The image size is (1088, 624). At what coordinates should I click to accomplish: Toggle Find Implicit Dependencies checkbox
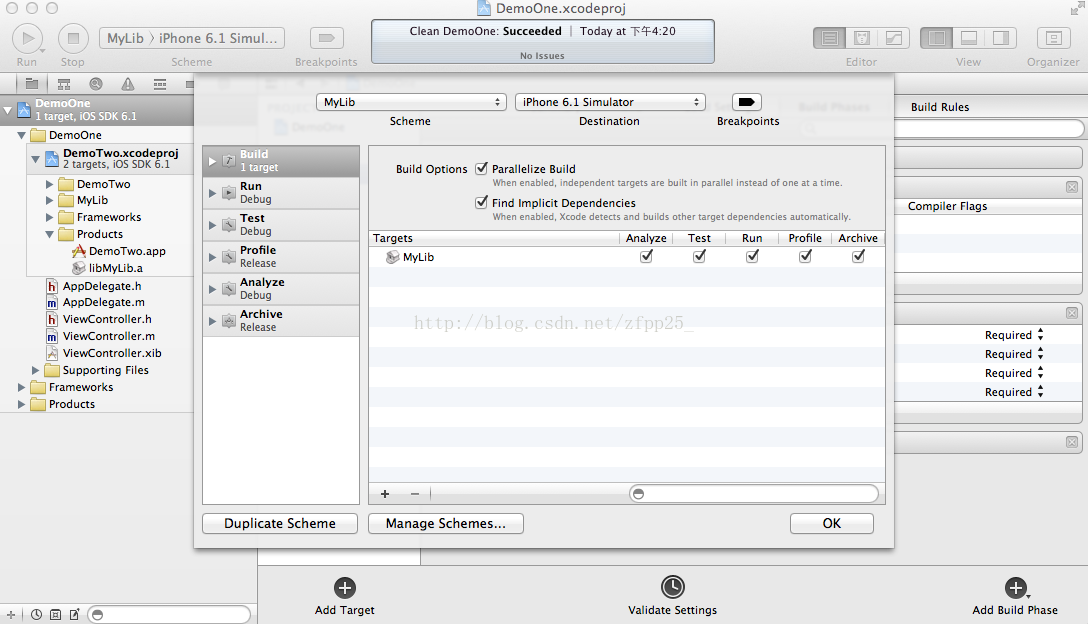click(481, 202)
